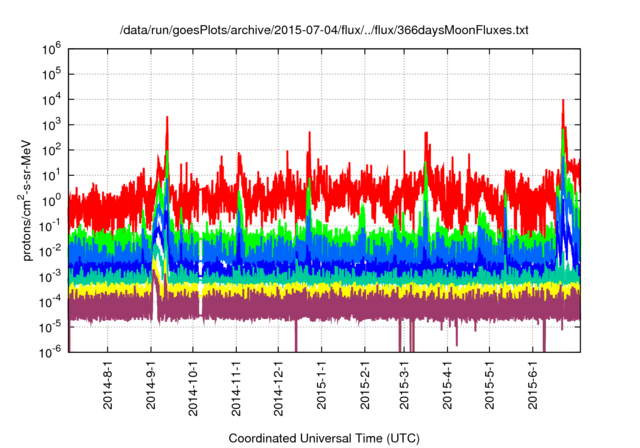Click the protons/cm²-s-sr-MeV y-axis label
640x448 pixels.
coord(30,198)
